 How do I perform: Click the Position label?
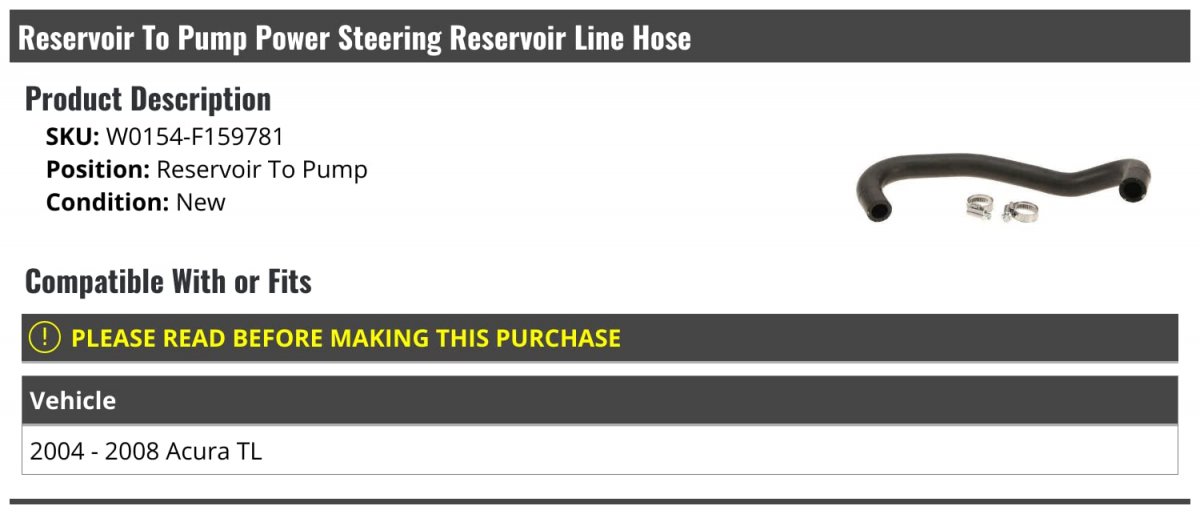(x=97, y=169)
